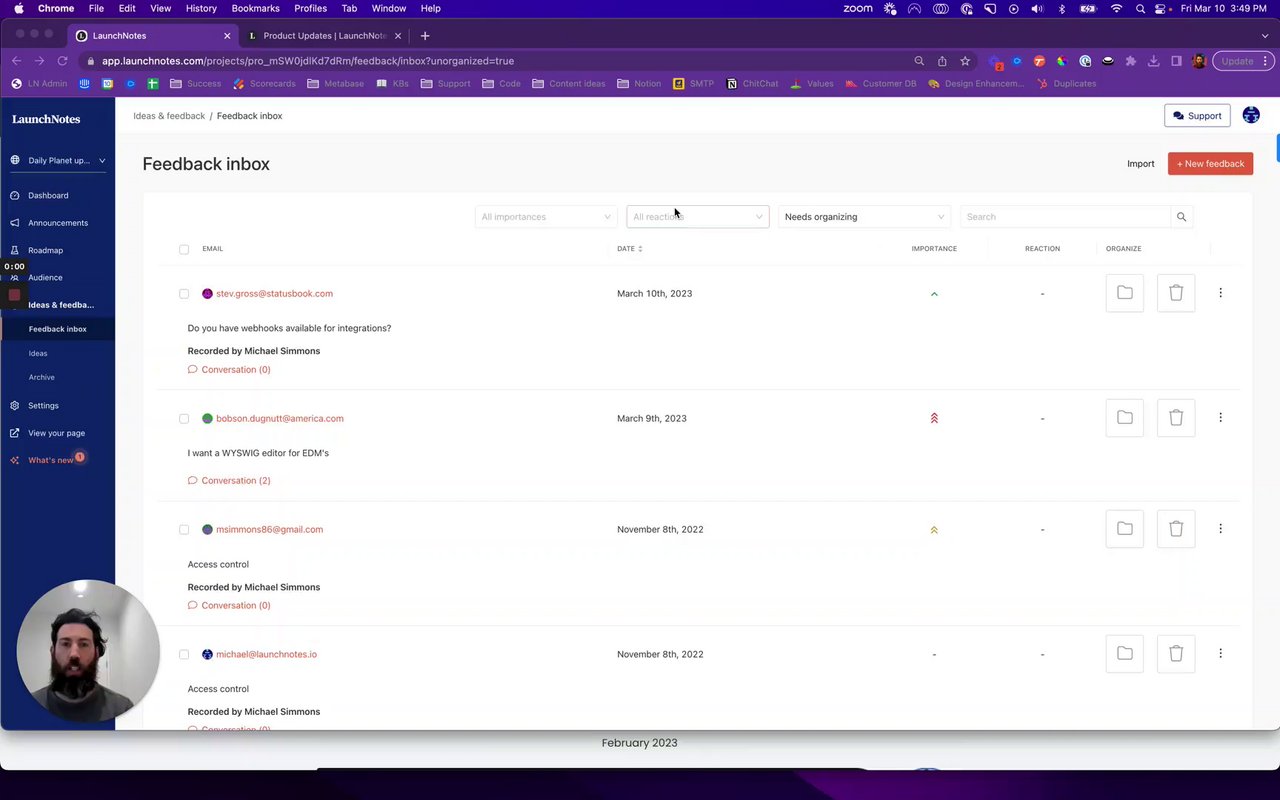
Task: Open What's new in the sidebar
Action: pyautogui.click(x=50, y=460)
